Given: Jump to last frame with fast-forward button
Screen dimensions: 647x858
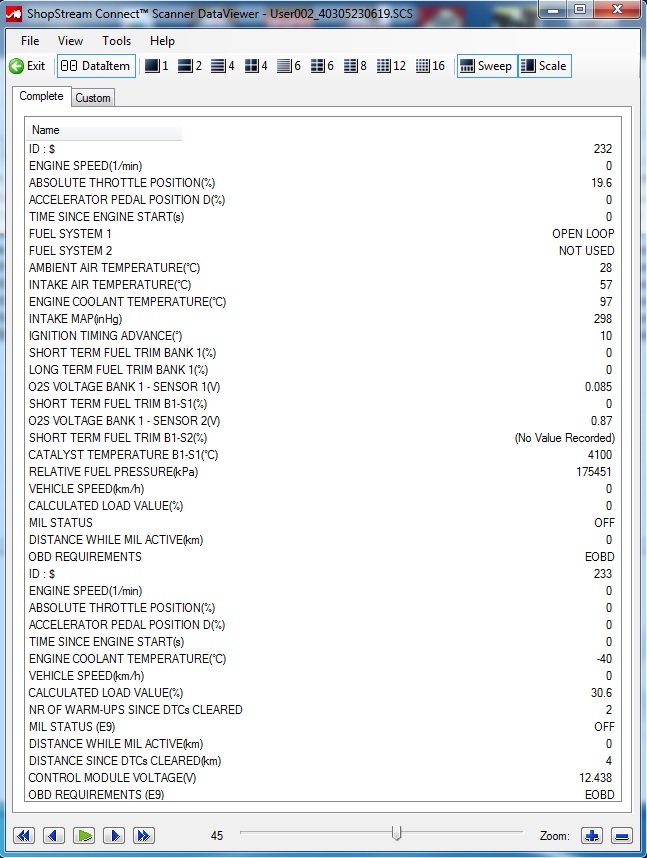Looking at the screenshot, I should coord(143,835).
